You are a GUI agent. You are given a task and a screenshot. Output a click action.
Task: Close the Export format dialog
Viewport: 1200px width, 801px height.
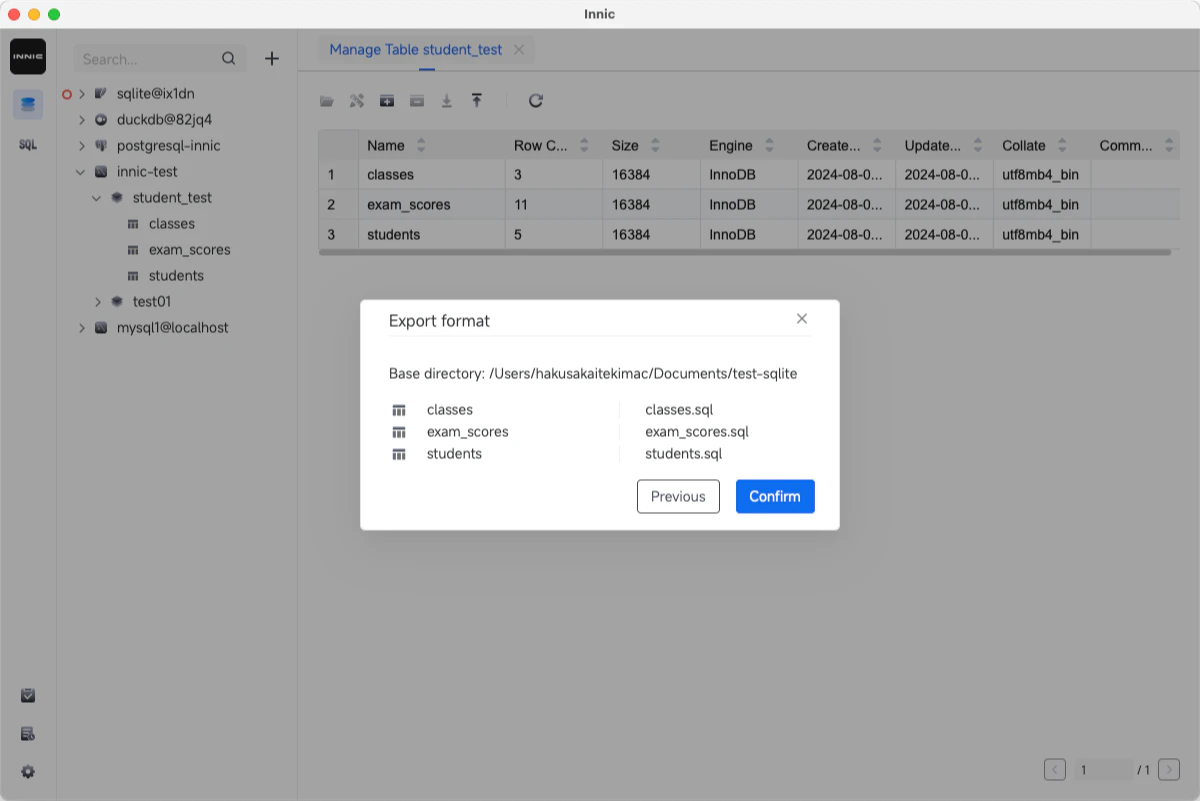(x=801, y=318)
